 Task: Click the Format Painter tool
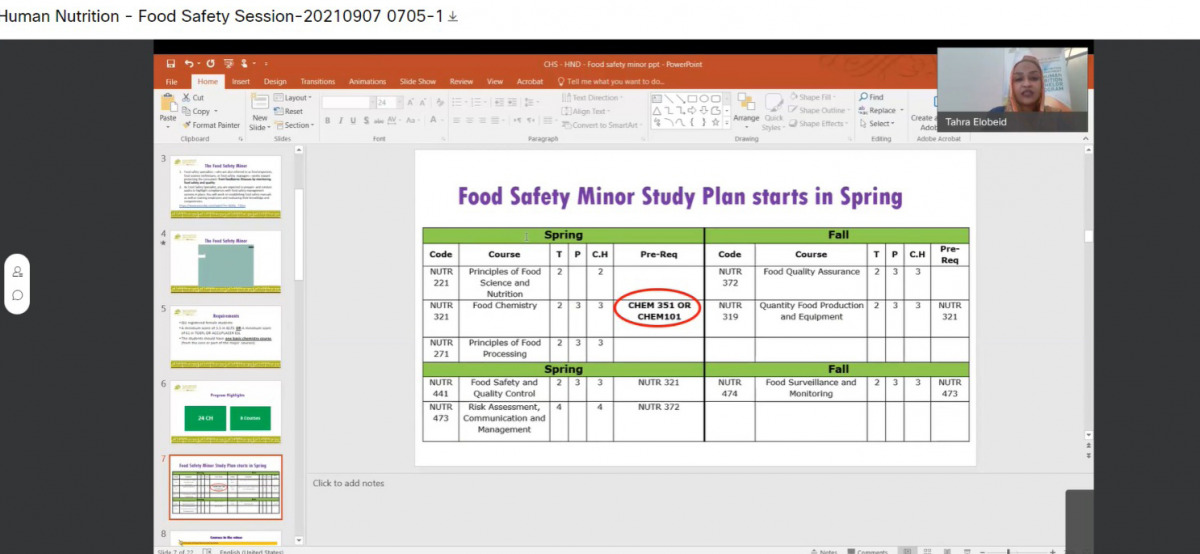point(210,125)
